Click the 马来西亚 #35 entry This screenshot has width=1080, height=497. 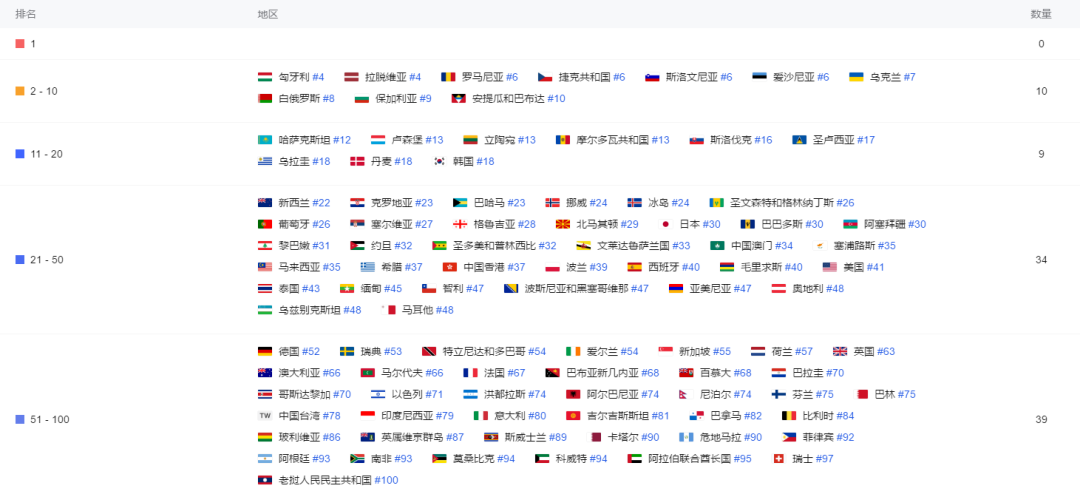[x=299, y=267]
